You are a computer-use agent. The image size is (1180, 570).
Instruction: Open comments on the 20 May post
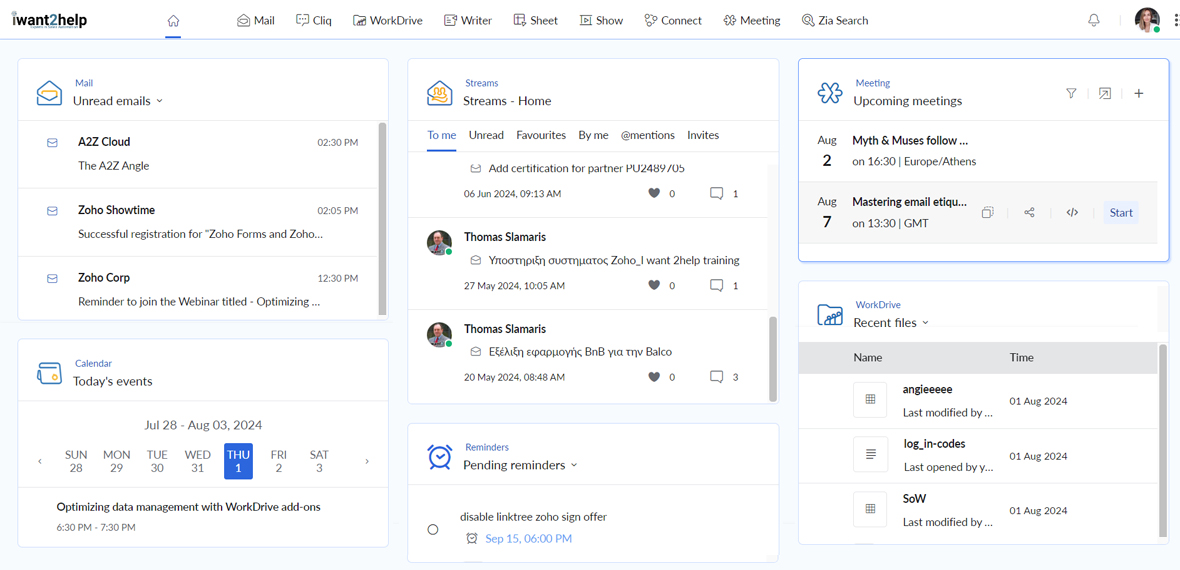click(x=716, y=376)
